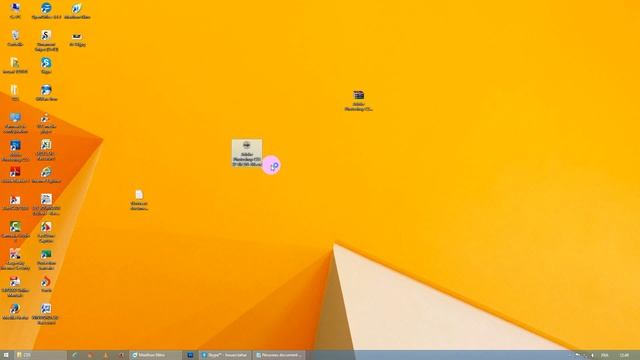Viewport: 640px width, 360px height.
Task: Select the red Adobe Reader shortcut
Action: click(15, 175)
